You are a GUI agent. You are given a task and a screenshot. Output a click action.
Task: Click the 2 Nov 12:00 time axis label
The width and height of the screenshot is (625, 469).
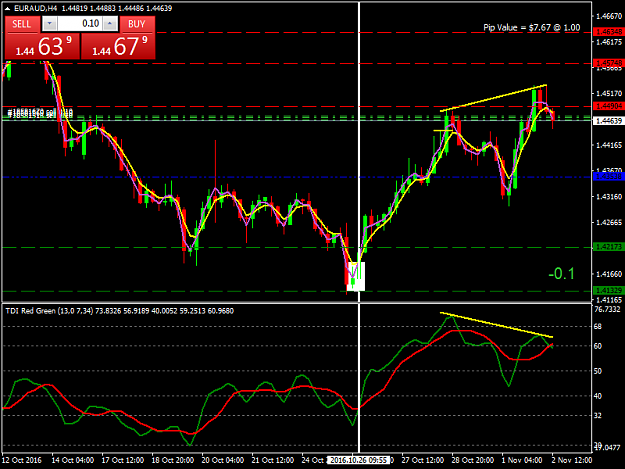tap(572, 460)
